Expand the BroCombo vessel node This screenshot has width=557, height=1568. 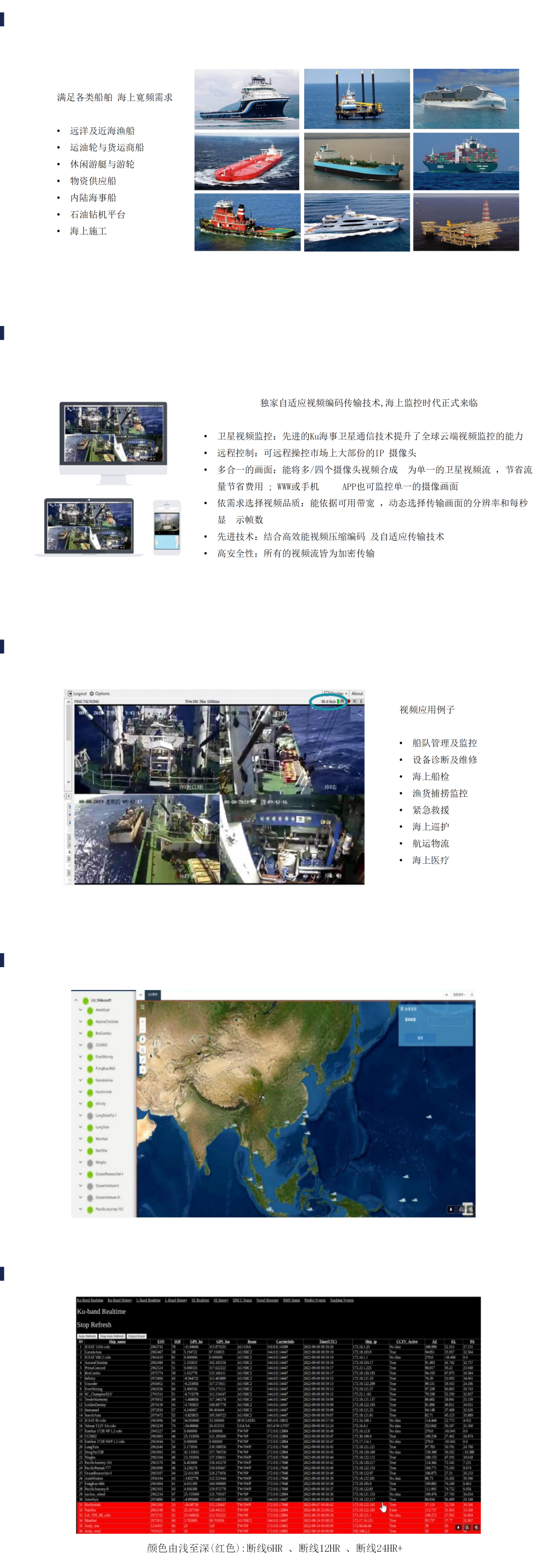point(80,1034)
